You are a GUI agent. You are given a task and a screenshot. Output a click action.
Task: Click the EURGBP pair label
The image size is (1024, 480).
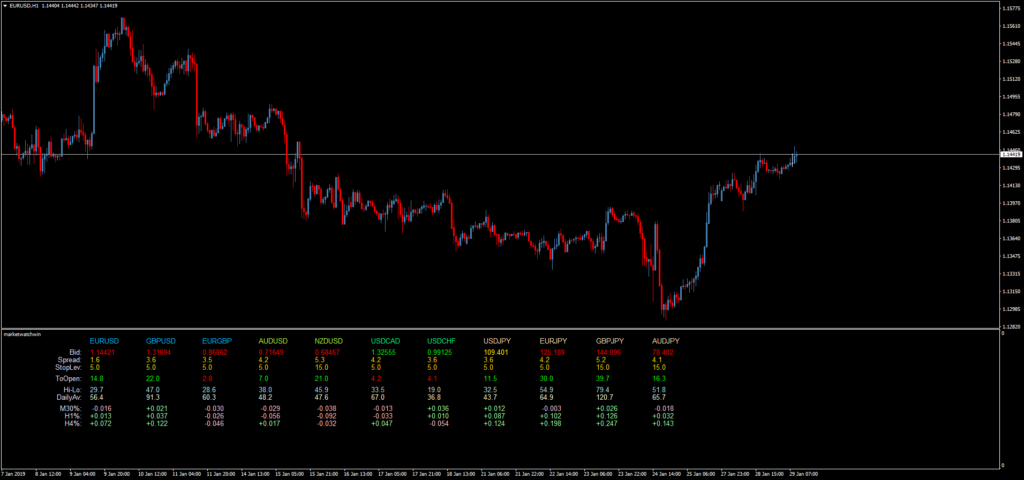point(216,341)
